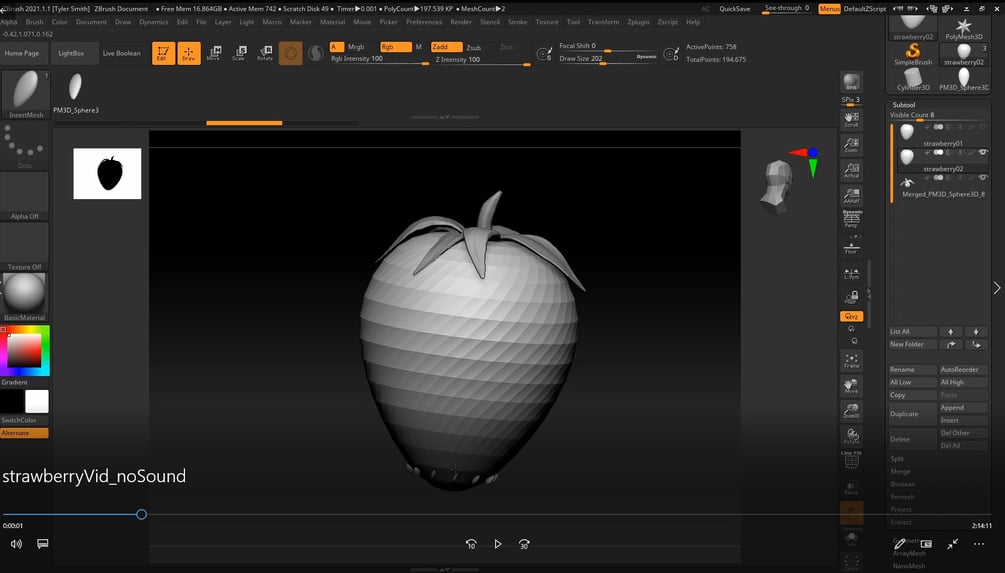Click the Actual size icon

[851, 170]
